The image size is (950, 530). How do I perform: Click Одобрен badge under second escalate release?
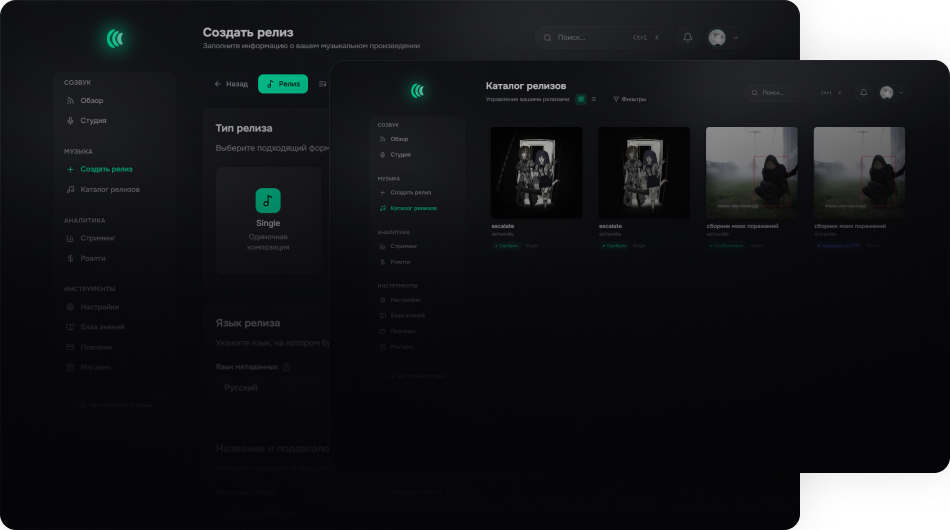614,246
